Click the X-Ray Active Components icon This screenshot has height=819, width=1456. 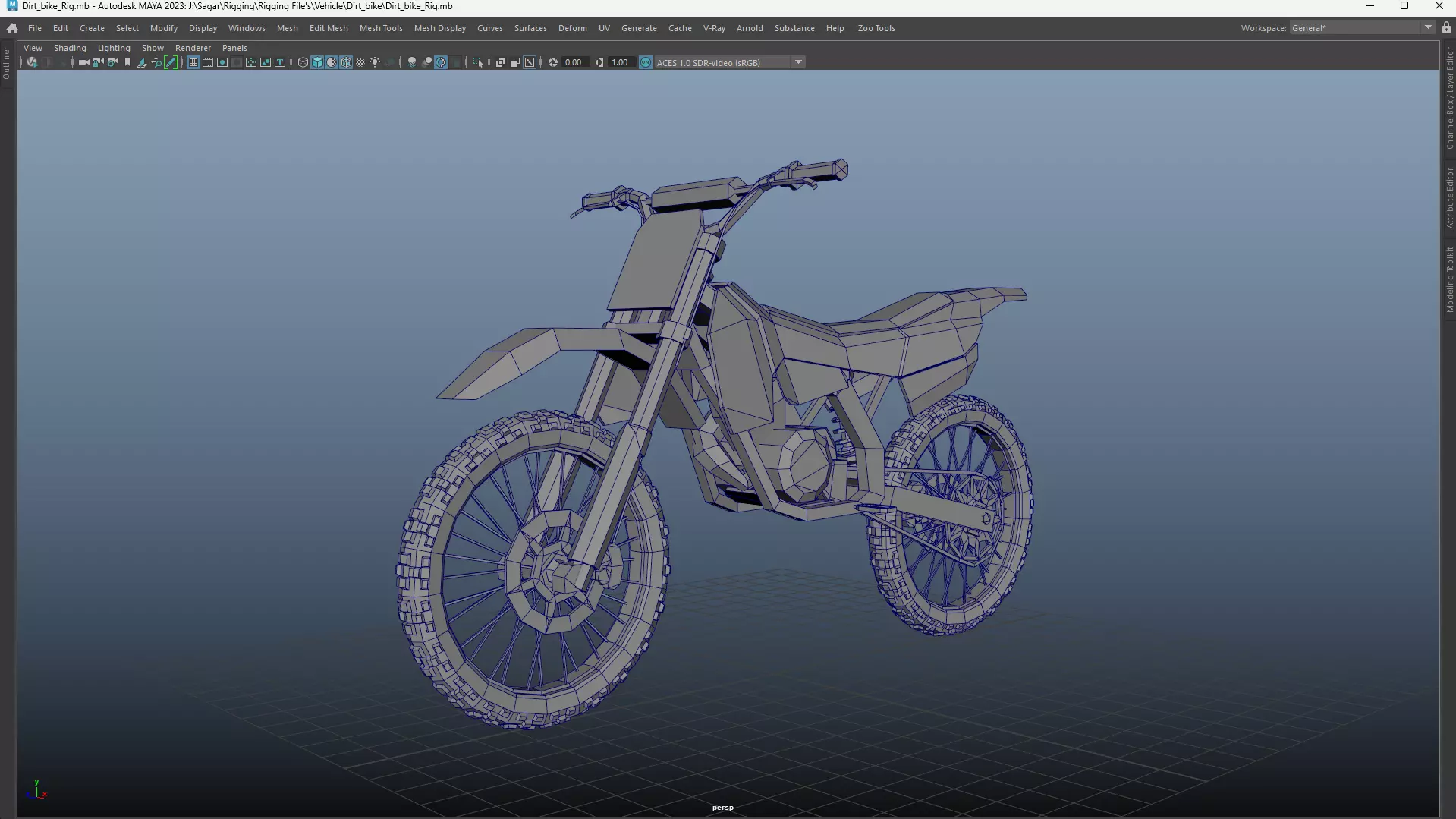[514, 62]
